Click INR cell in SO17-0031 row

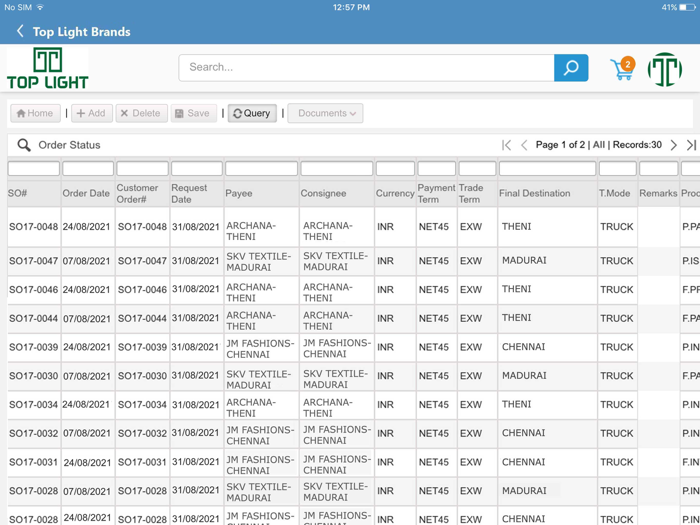pos(385,462)
